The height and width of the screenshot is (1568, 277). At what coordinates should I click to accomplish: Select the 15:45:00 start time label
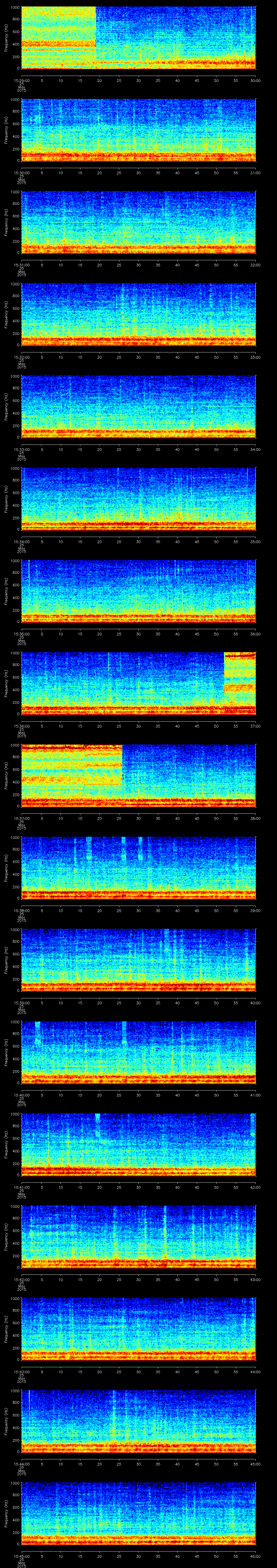click(x=22, y=1556)
